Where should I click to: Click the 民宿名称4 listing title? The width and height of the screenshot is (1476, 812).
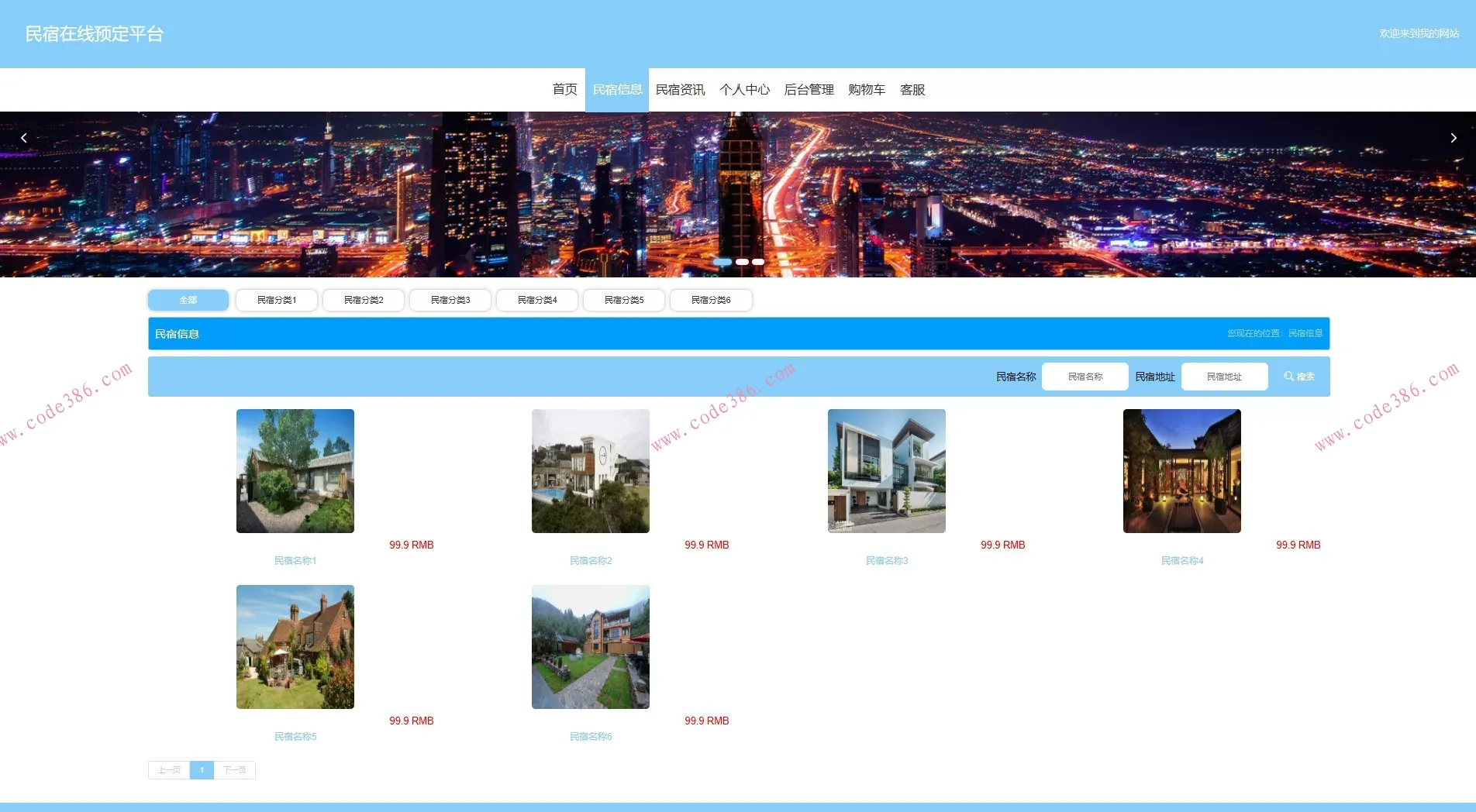click(1182, 561)
